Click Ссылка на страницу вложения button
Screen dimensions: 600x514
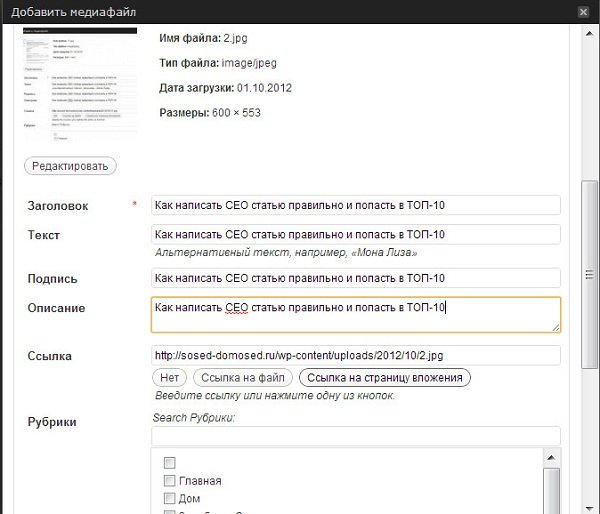tap(385, 378)
